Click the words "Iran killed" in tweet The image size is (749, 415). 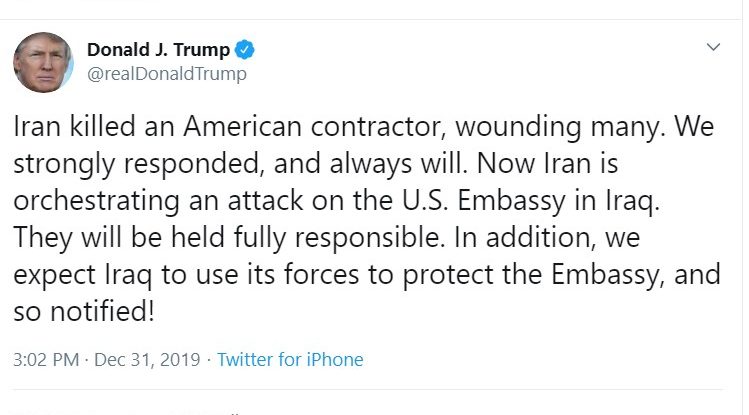[x=68, y=127]
